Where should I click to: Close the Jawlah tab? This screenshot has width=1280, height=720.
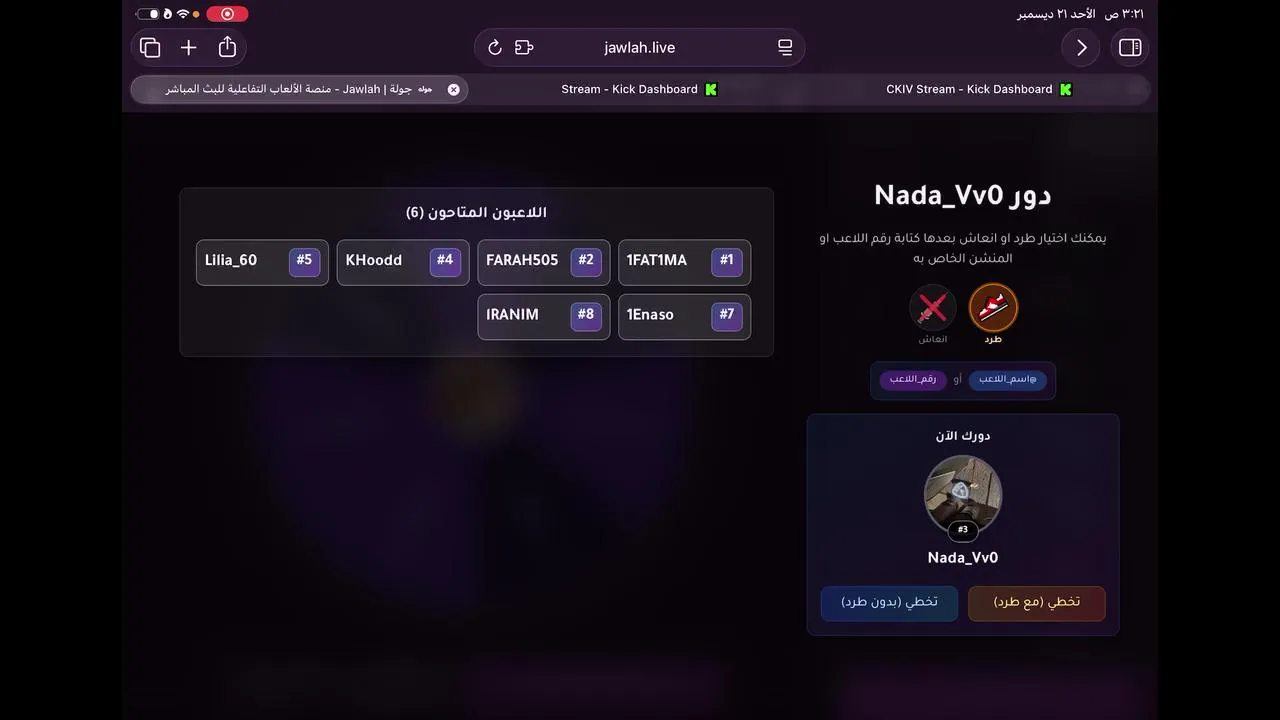453,89
